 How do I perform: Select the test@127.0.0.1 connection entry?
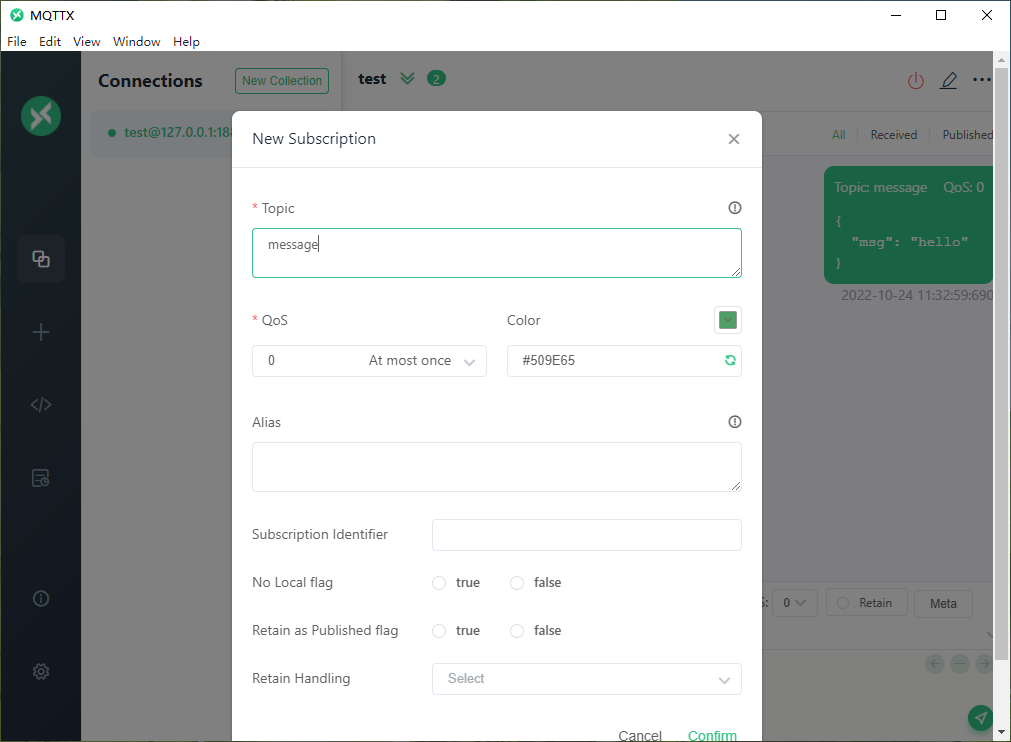pyautogui.click(x=161, y=133)
